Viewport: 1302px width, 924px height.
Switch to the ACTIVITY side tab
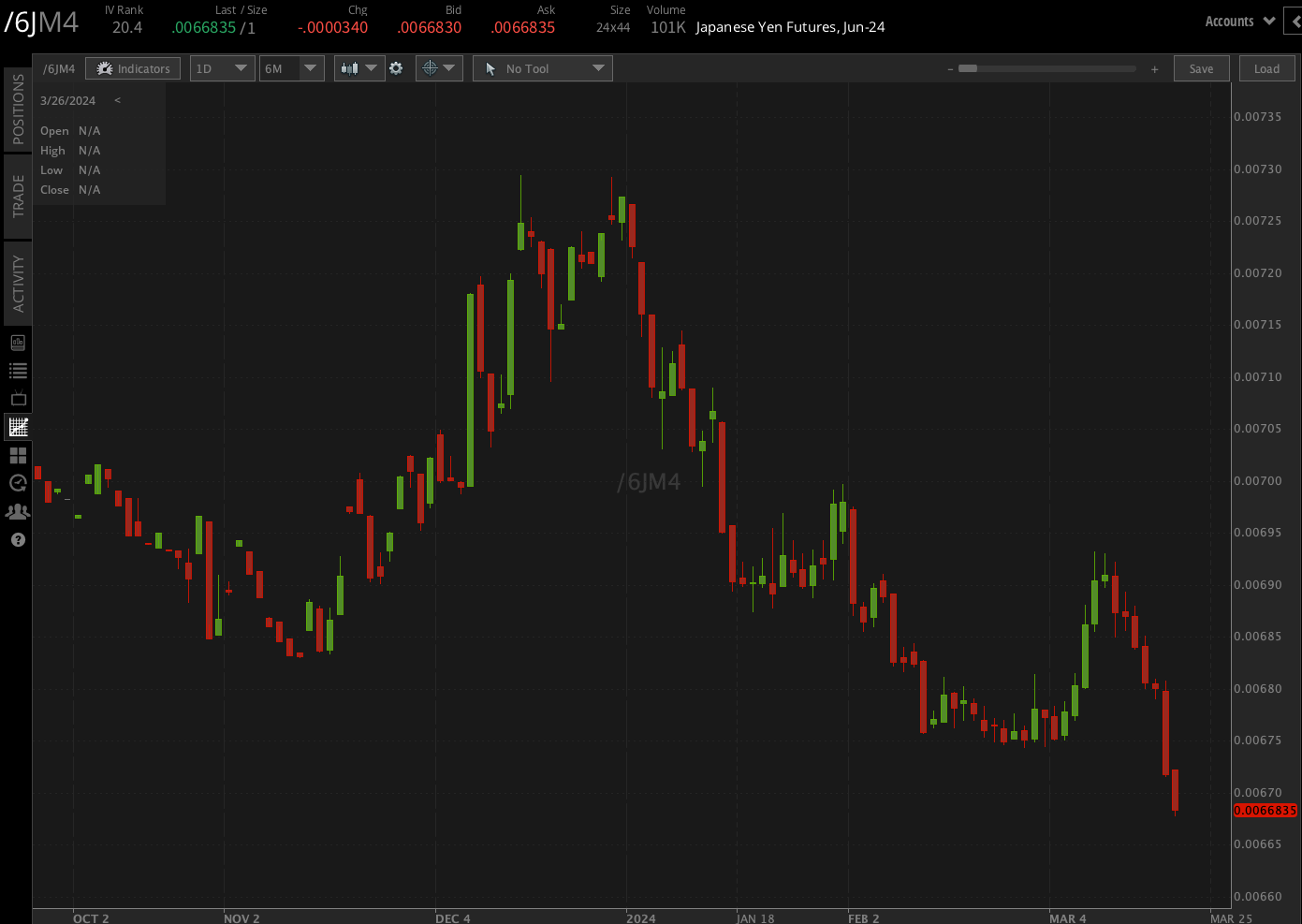click(x=18, y=284)
